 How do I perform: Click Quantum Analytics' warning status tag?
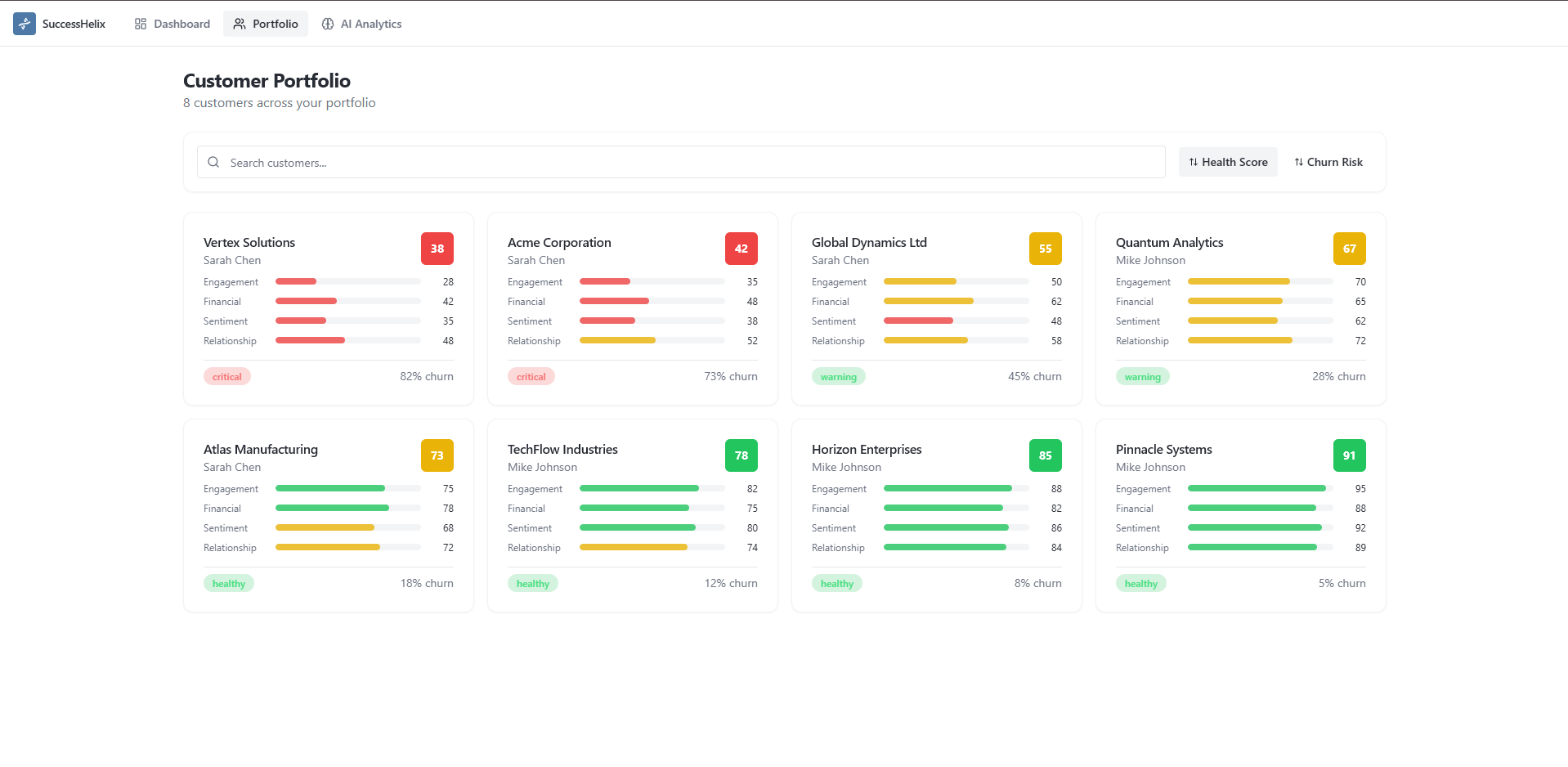[x=1143, y=377]
